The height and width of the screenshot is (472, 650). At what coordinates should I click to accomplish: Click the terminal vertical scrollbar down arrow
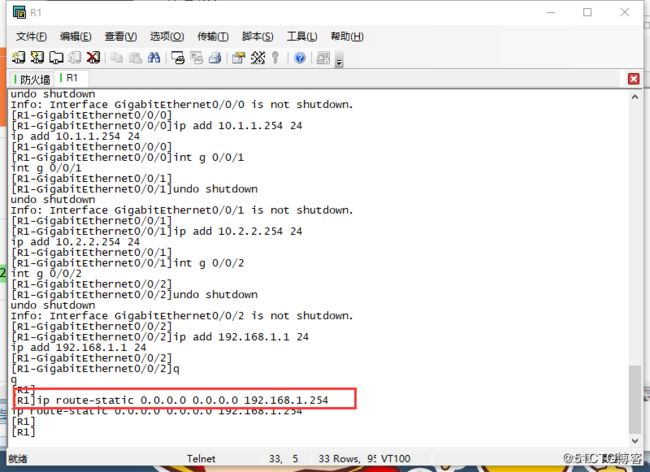pos(635,438)
